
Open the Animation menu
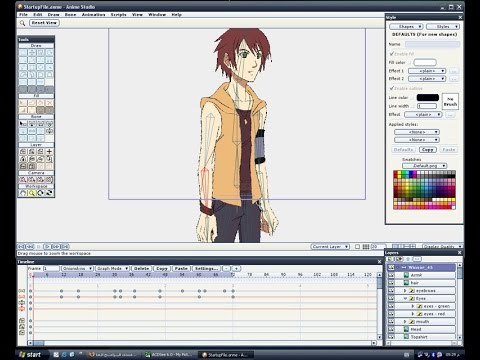coord(94,15)
